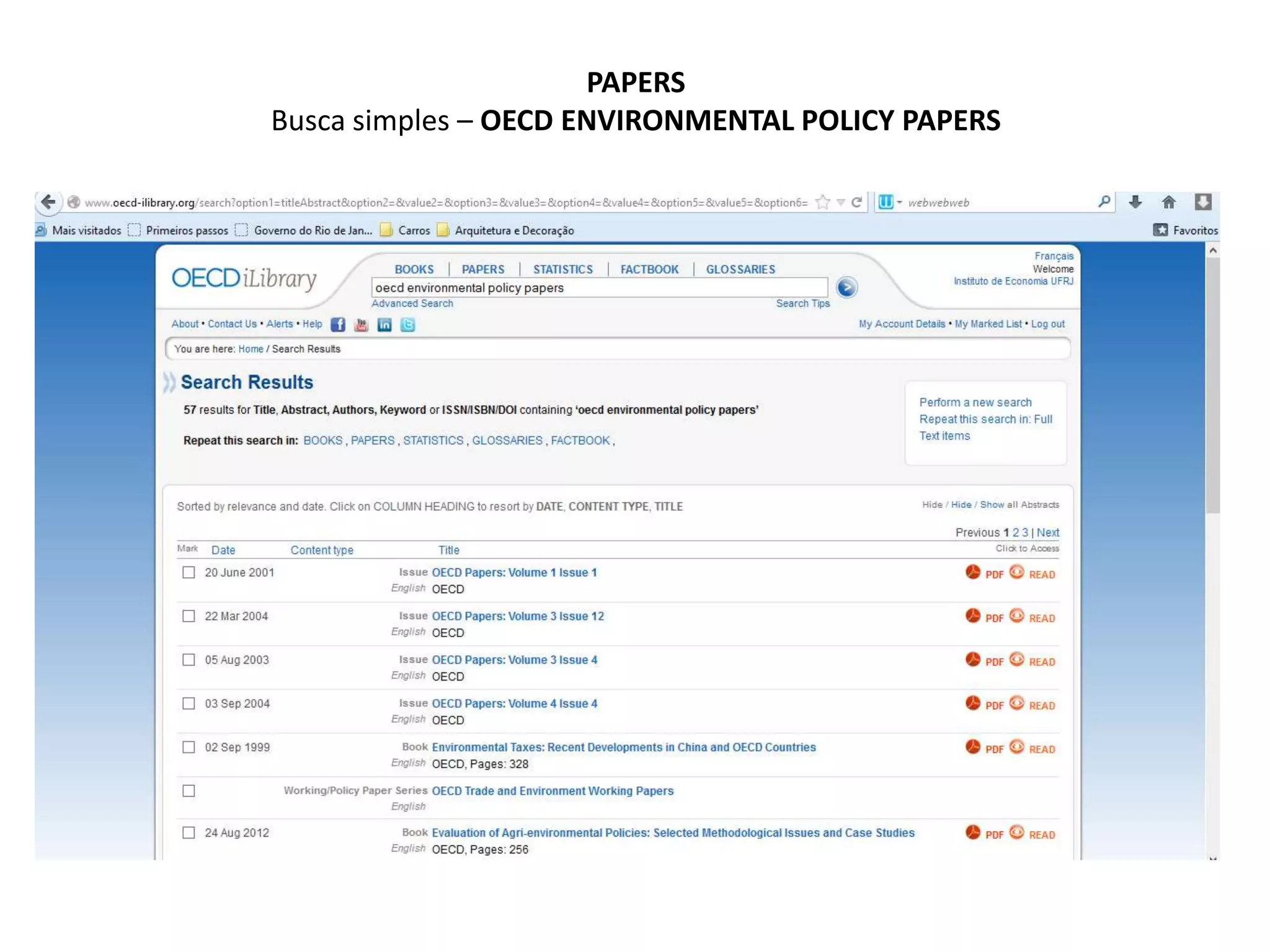Switch to the STATISTICS tab
Image resolution: width=1270 pixels, height=952 pixels.
click(563, 269)
